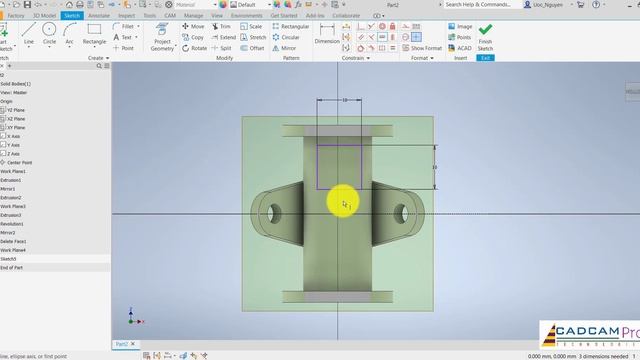The height and width of the screenshot is (360, 640).
Task: Apply the Equal constraint
Action: 393,48
